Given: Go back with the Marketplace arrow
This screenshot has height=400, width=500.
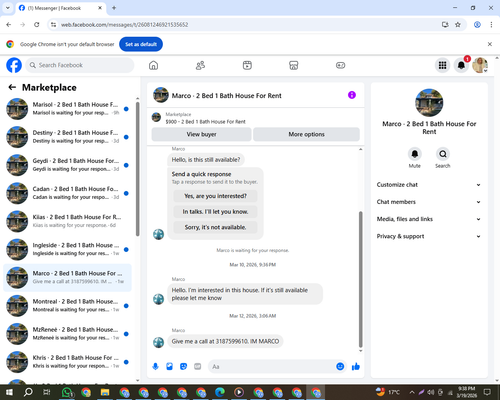Looking at the screenshot, I should click(12, 87).
